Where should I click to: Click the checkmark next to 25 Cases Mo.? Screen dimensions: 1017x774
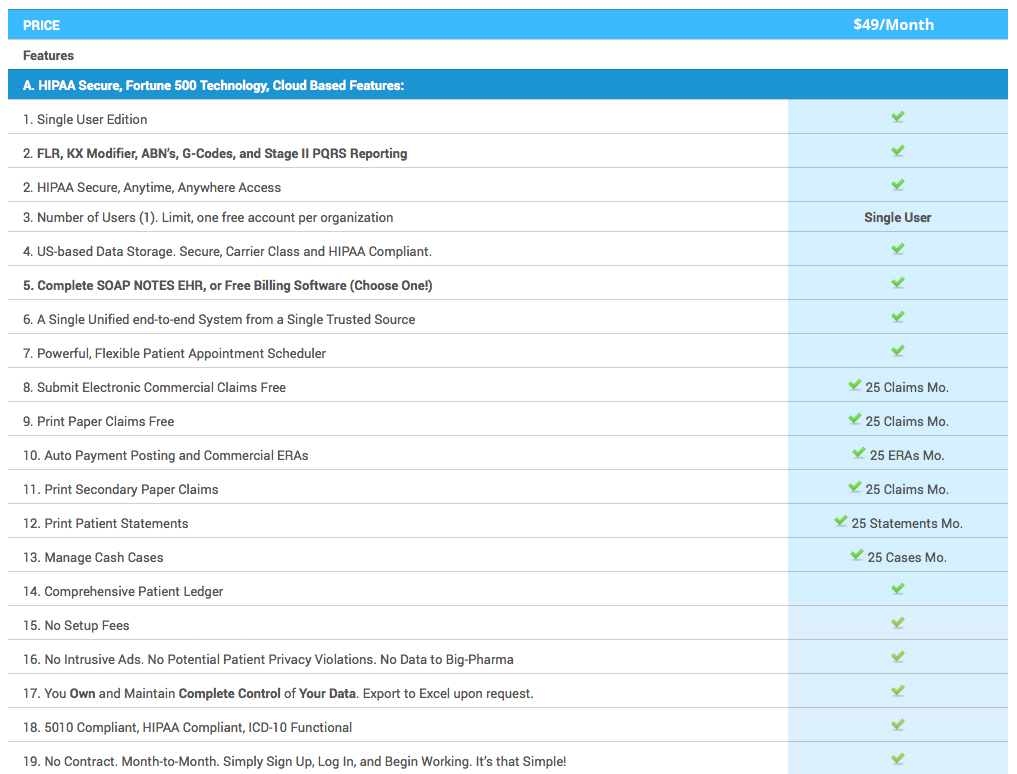click(x=856, y=555)
